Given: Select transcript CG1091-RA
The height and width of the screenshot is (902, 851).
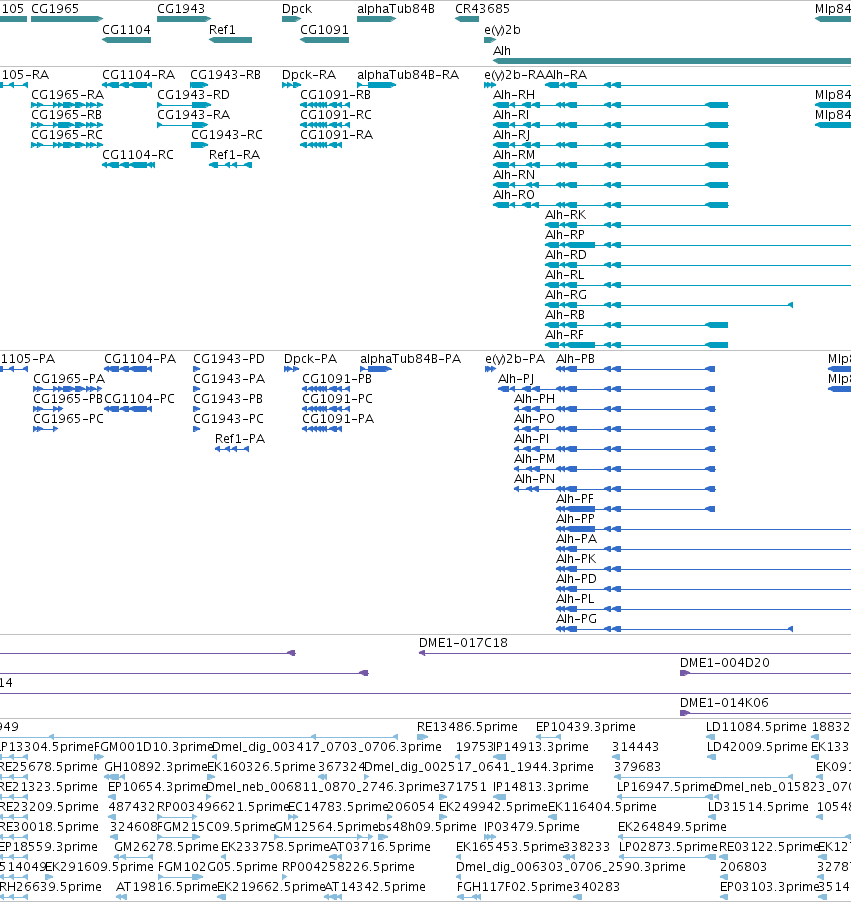Looking at the screenshot, I should click(x=321, y=145).
